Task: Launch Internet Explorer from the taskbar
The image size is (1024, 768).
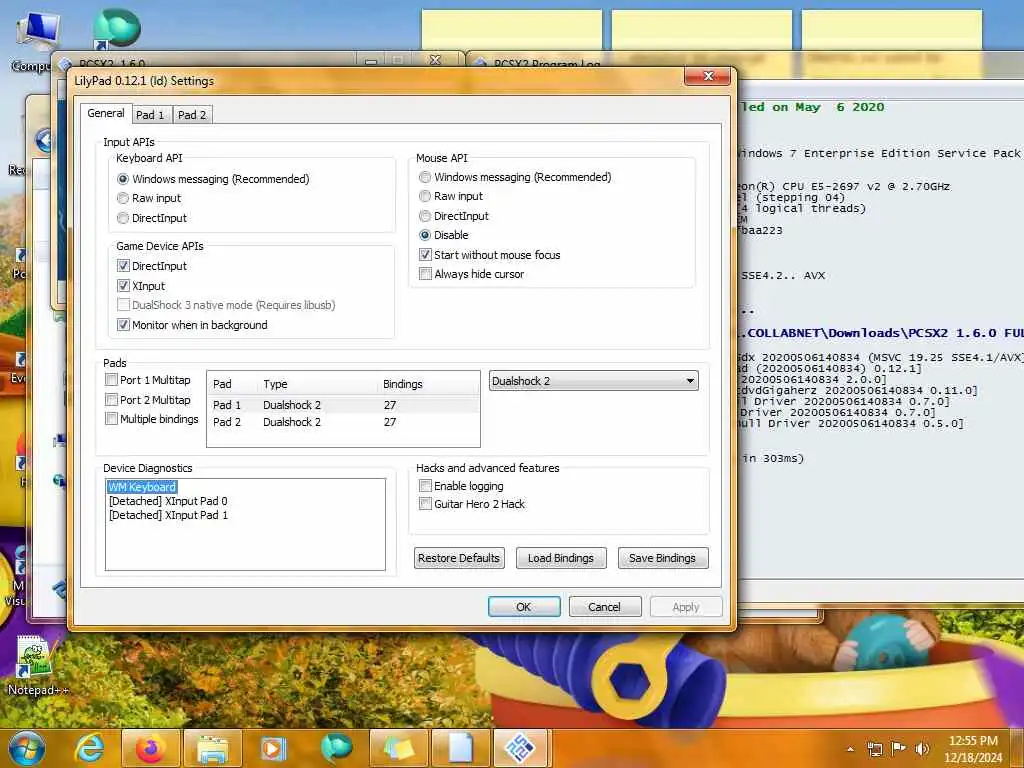Action: 89,748
